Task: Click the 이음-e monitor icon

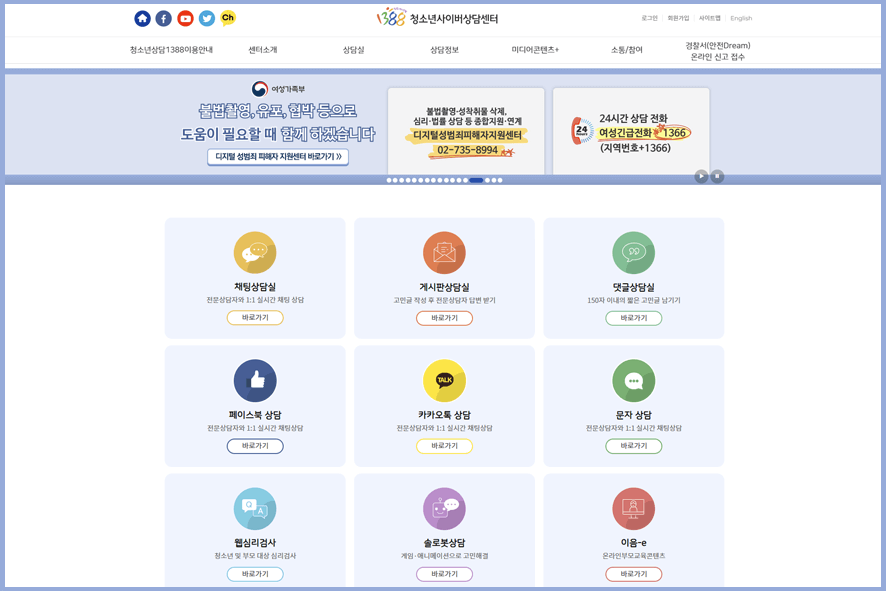Action: 633,509
